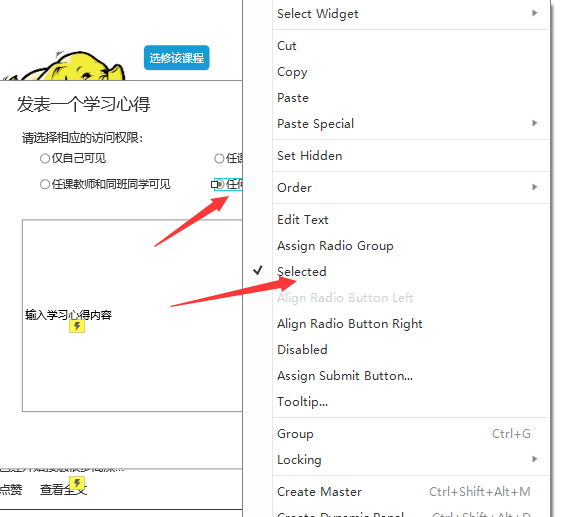Click the 输入学习心得内容 text area
The width and height of the screenshot is (580, 517).
pyautogui.click(x=132, y=315)
